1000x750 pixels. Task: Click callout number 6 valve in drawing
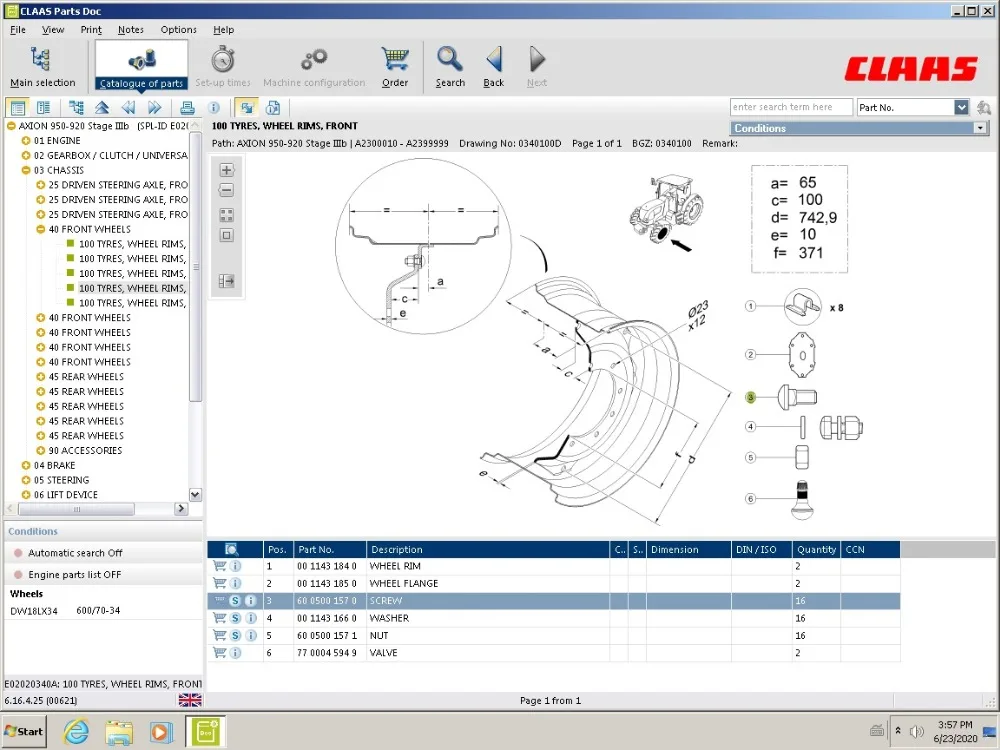click(x=751, y=499)
